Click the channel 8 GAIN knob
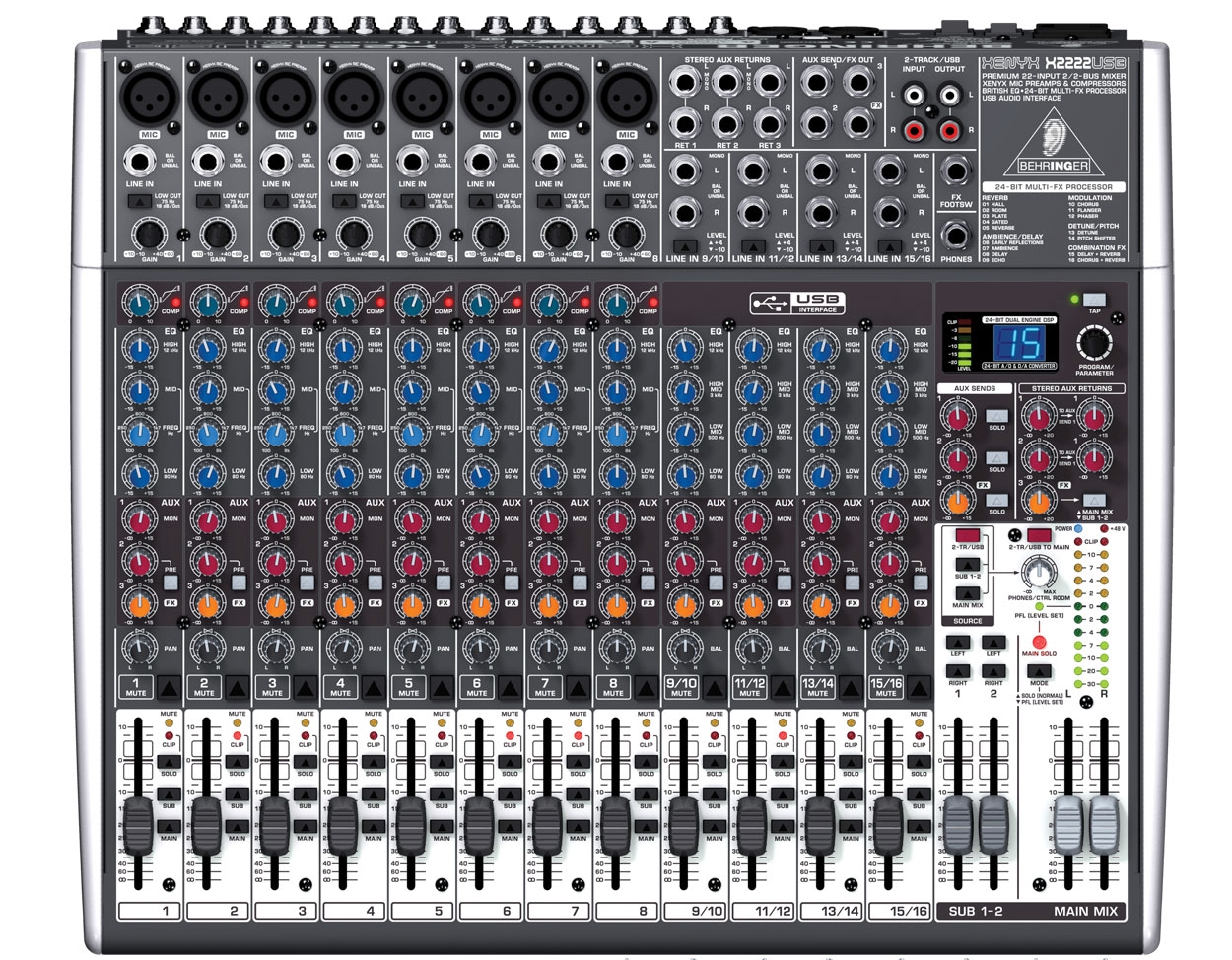 click(x=625, y=235)
